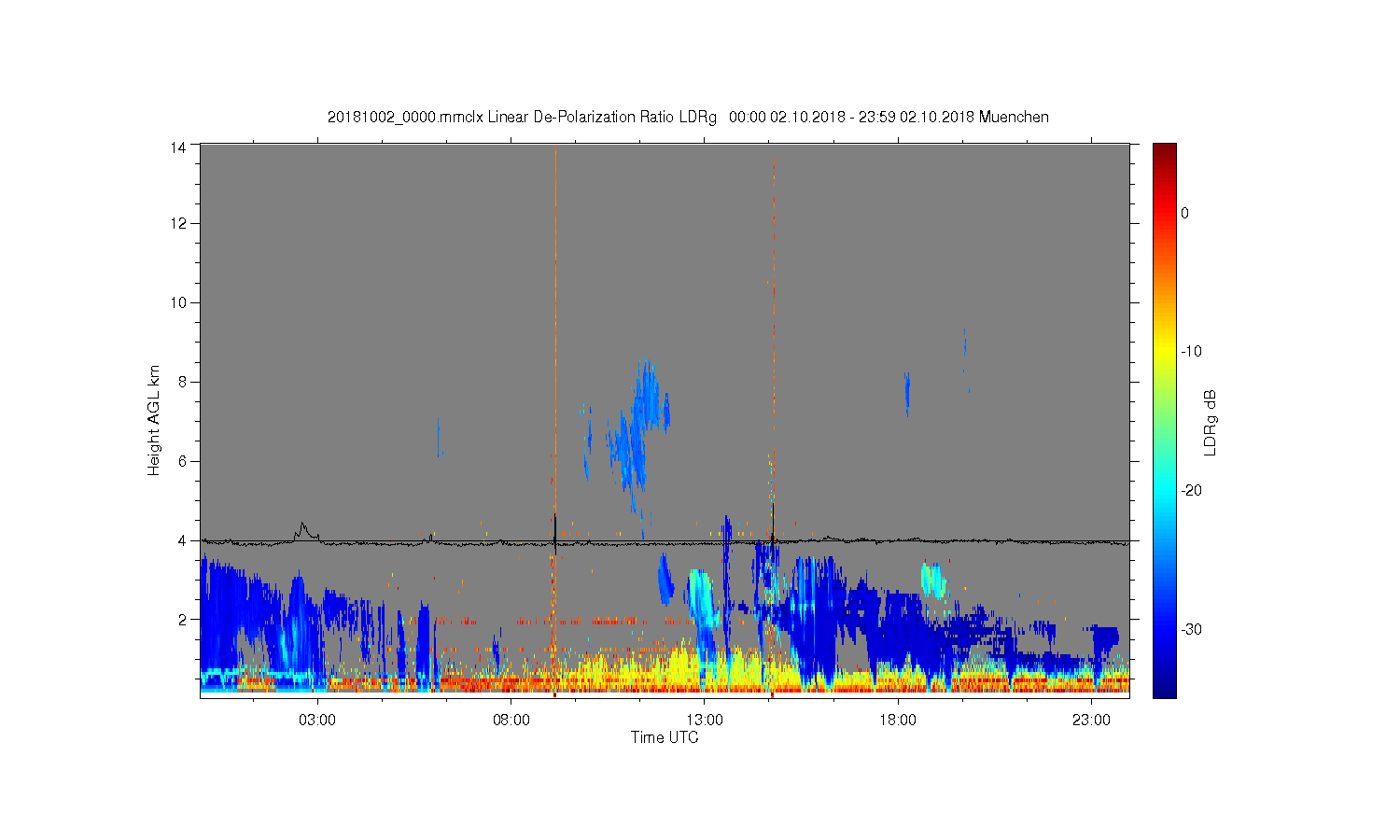1400x840 pixels.
Task: Click the 08:00 time tick label
Action: (511, 721)
